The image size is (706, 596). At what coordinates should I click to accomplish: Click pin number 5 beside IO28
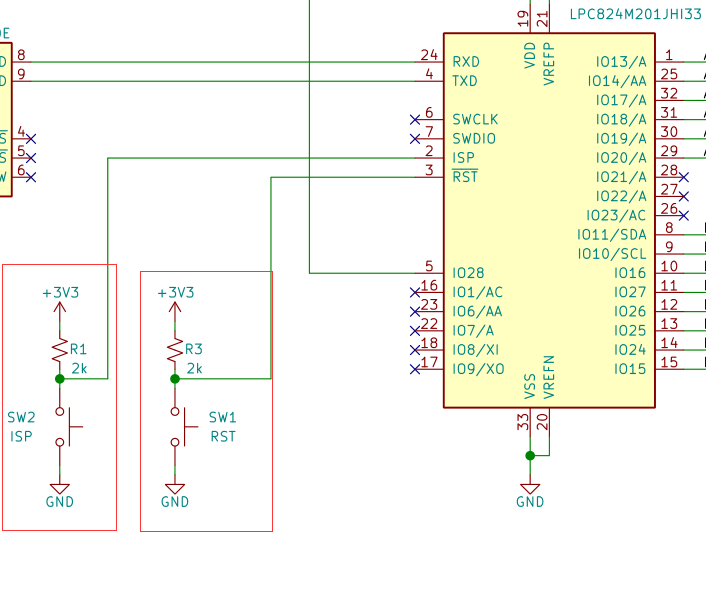[x=429, y=266]
